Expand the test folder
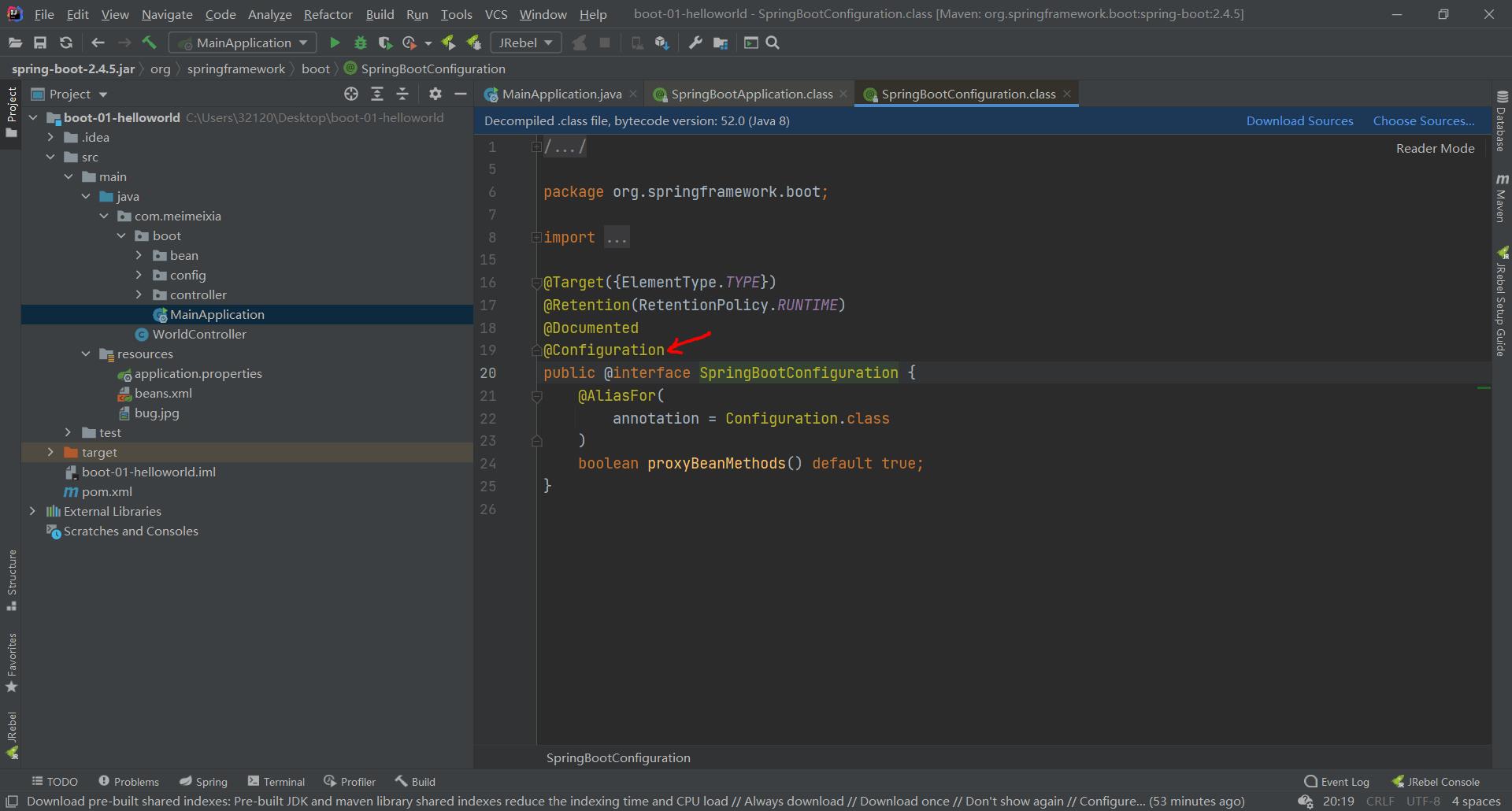This screenshot has height=811, width=1512. [x=68, y=432]
